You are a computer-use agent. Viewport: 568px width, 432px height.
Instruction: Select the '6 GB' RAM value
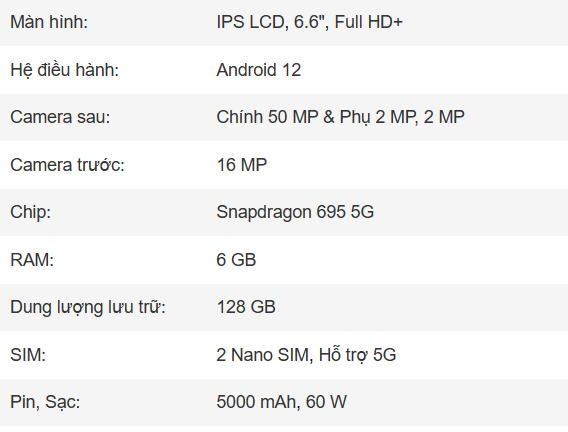236,260
